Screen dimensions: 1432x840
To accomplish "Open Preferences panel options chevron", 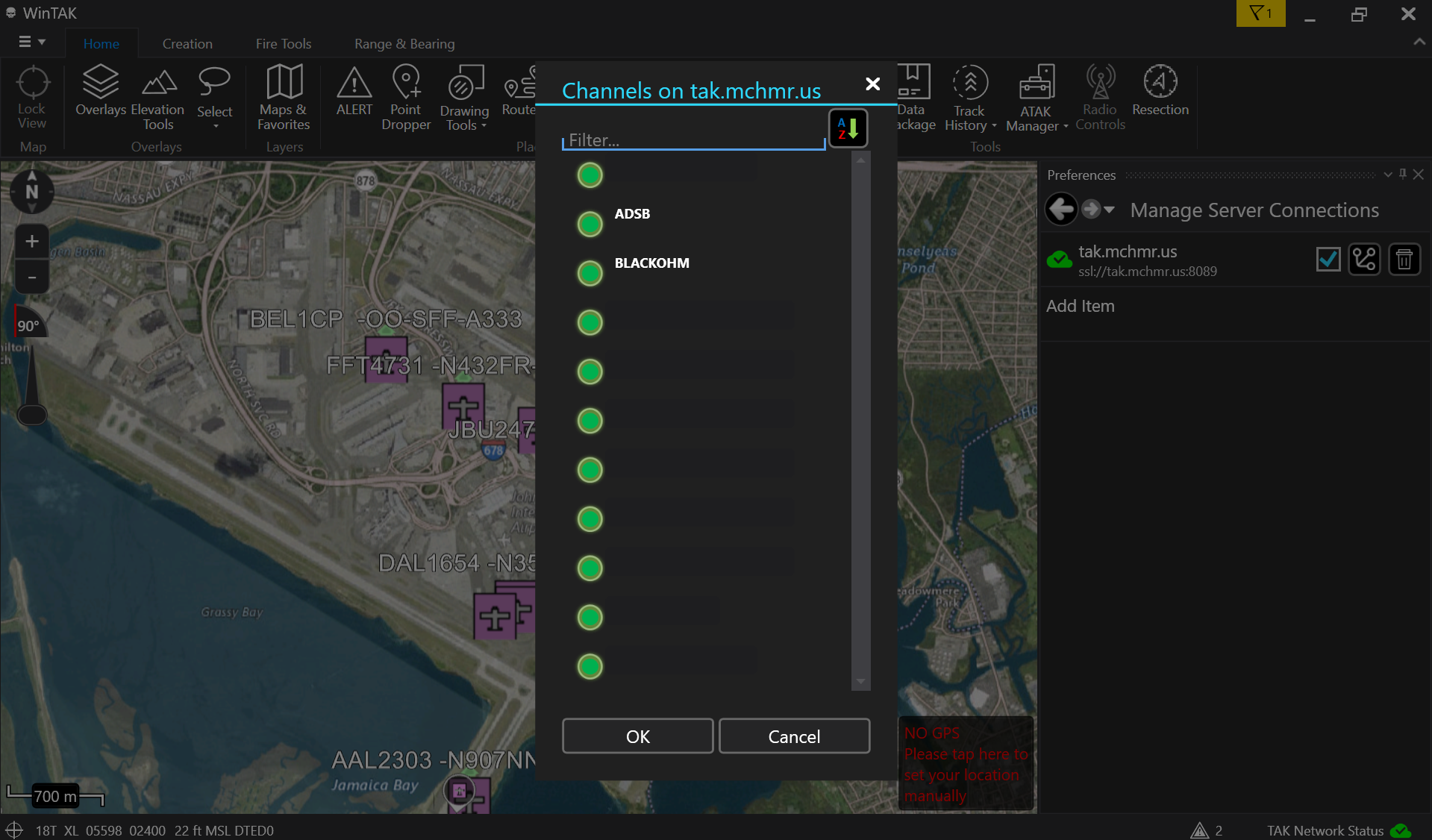I will coord(1388,175).
